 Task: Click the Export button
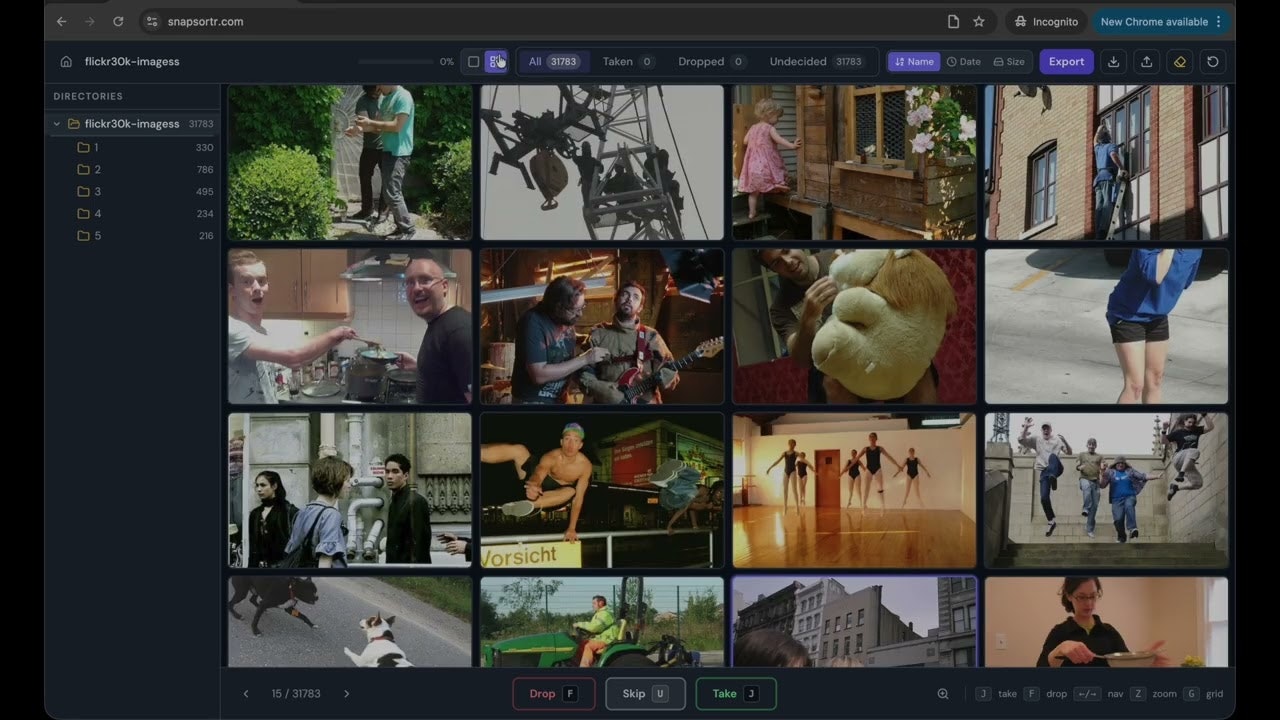click(1066, 61)
